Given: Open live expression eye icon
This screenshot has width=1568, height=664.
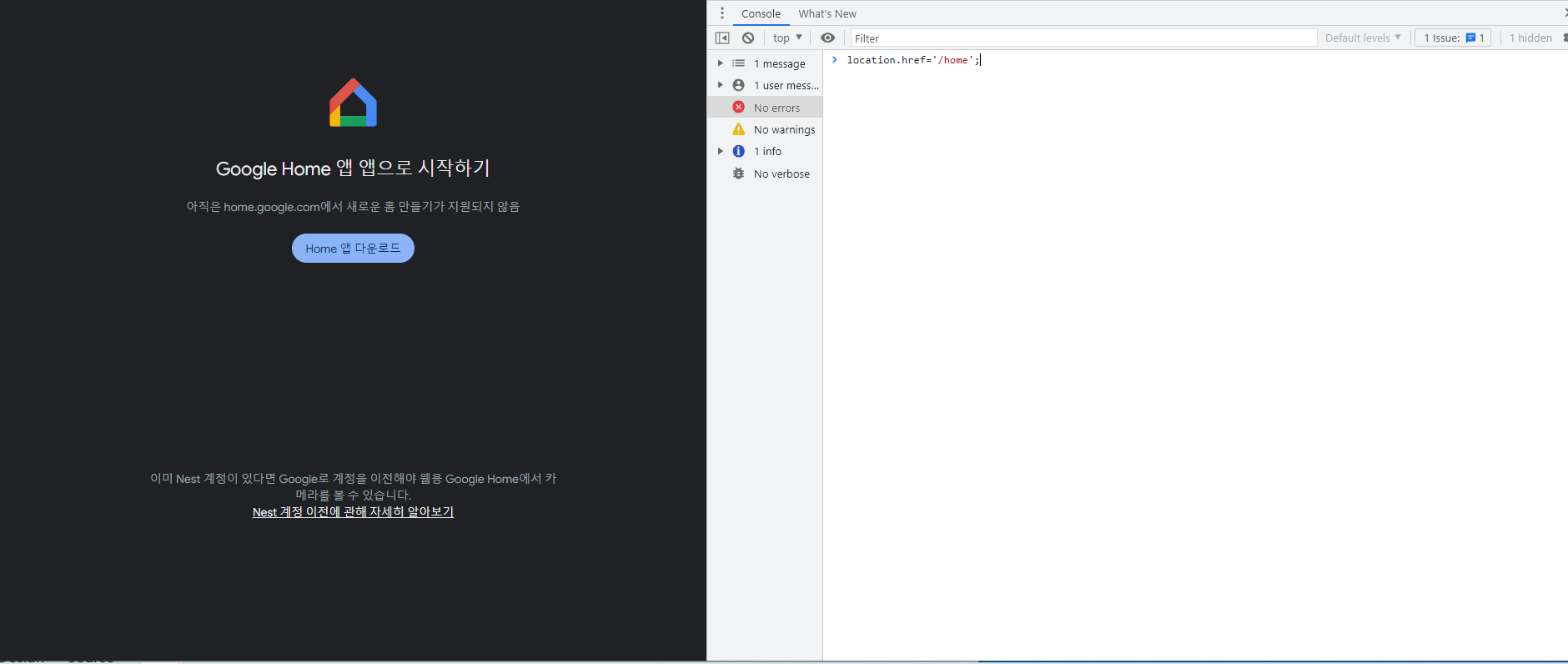Looking at the screenshot, I should (x=827, y=38).
